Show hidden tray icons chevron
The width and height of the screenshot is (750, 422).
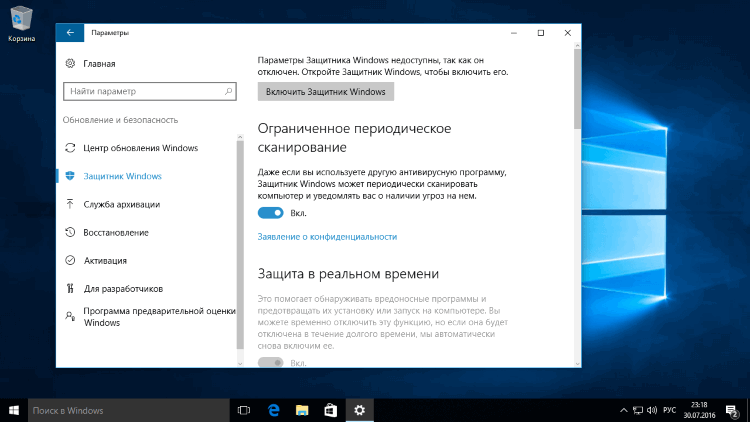tap(623, 411)
